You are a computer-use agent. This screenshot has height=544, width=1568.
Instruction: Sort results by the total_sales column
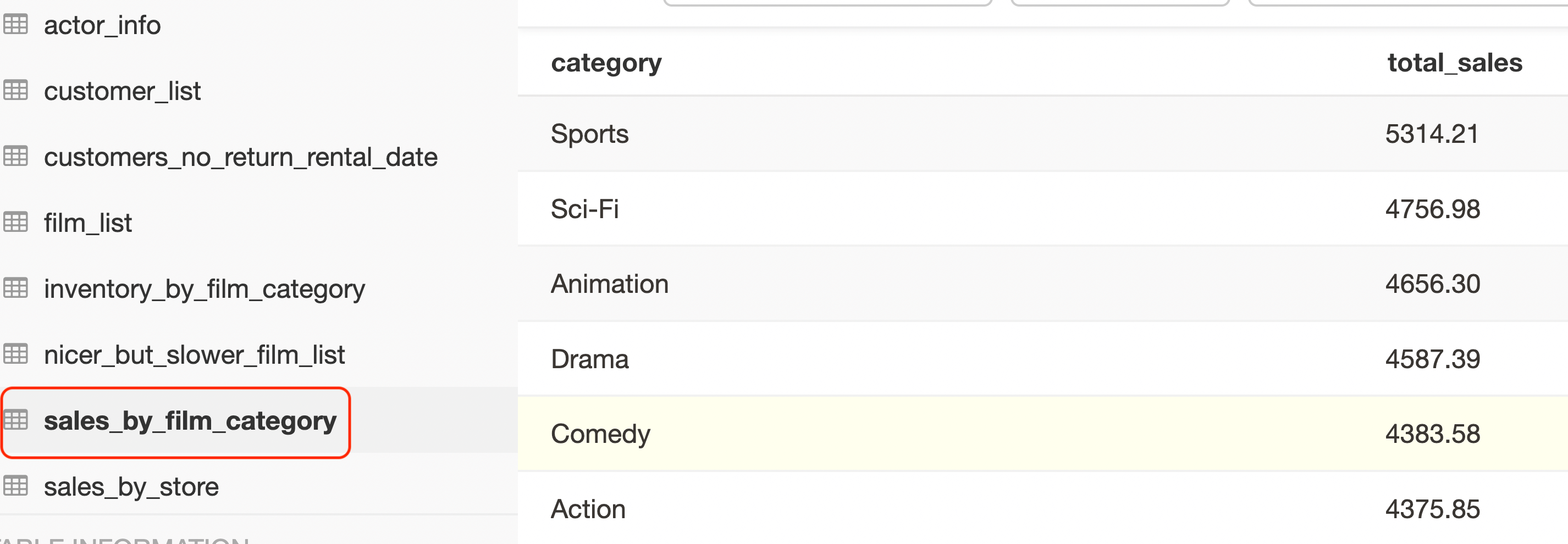tap(1455, 62)
